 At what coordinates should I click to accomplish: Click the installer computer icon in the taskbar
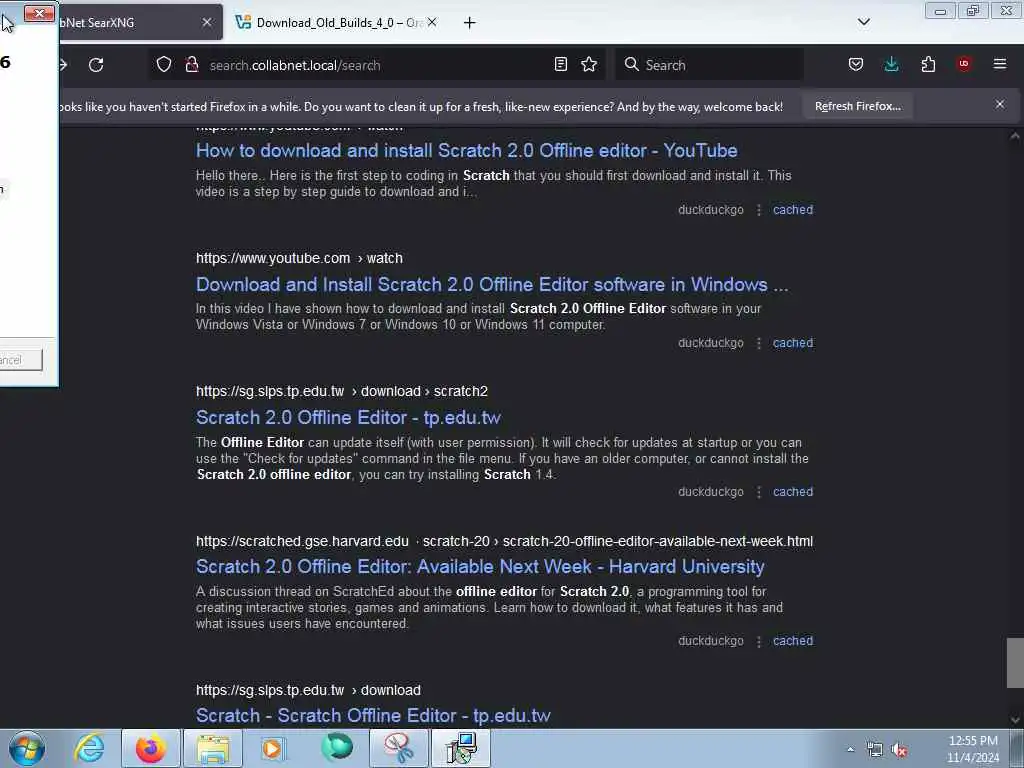pyautogui.click(x=461, y=748)
